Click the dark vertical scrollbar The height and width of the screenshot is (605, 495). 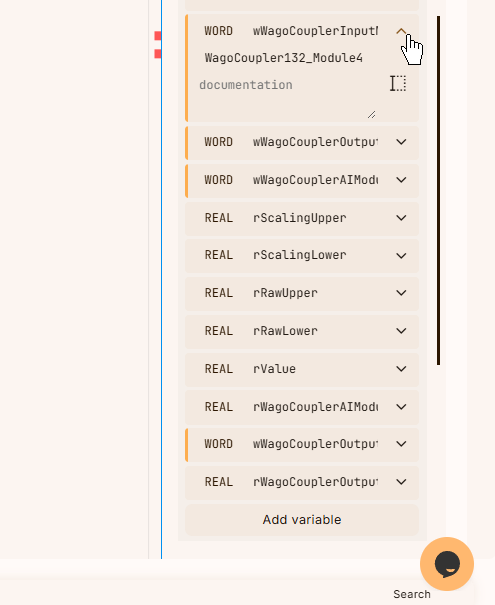(x=438, y=190)
